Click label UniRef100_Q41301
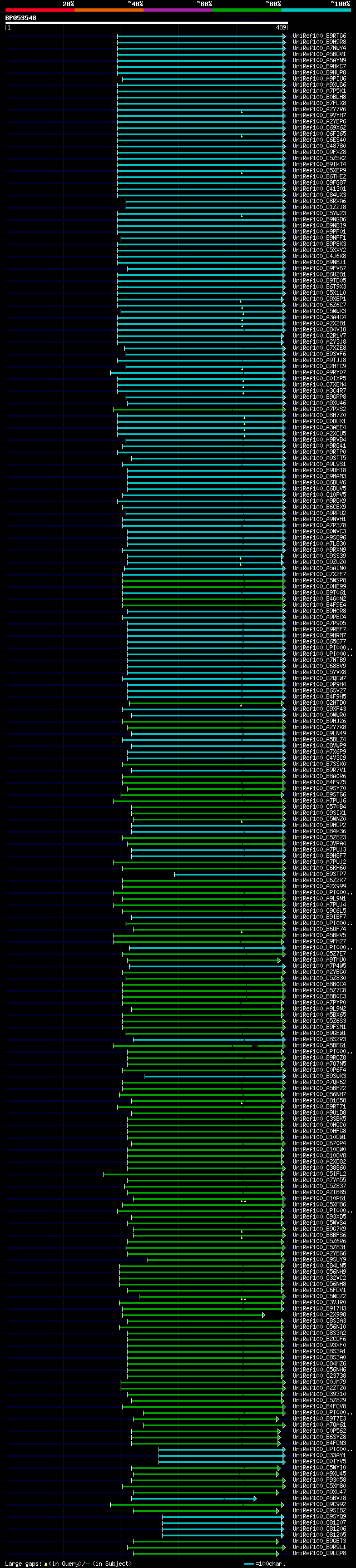Image resolution: width=356 pixels, height=1568 pixels. [319, 189]
